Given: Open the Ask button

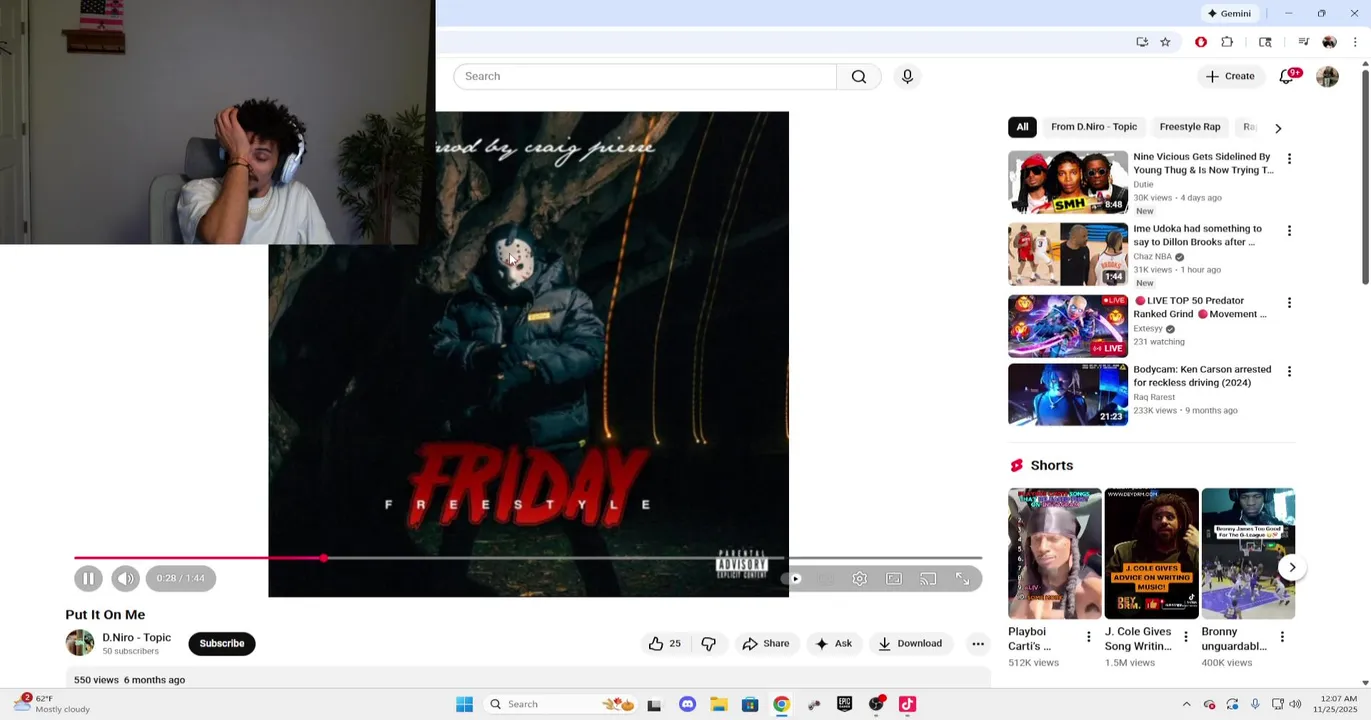Looking at the screenshot, I should tap(833, 644).
